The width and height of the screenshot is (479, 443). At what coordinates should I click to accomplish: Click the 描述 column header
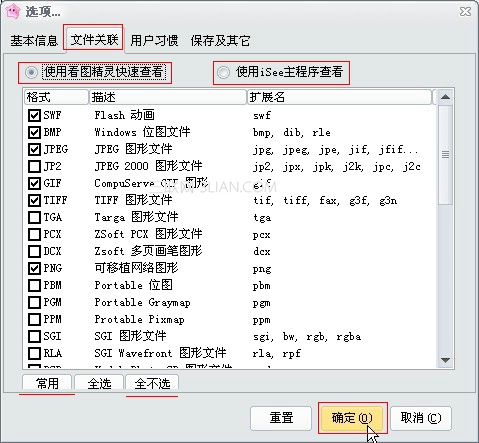(x=168, y=97)
